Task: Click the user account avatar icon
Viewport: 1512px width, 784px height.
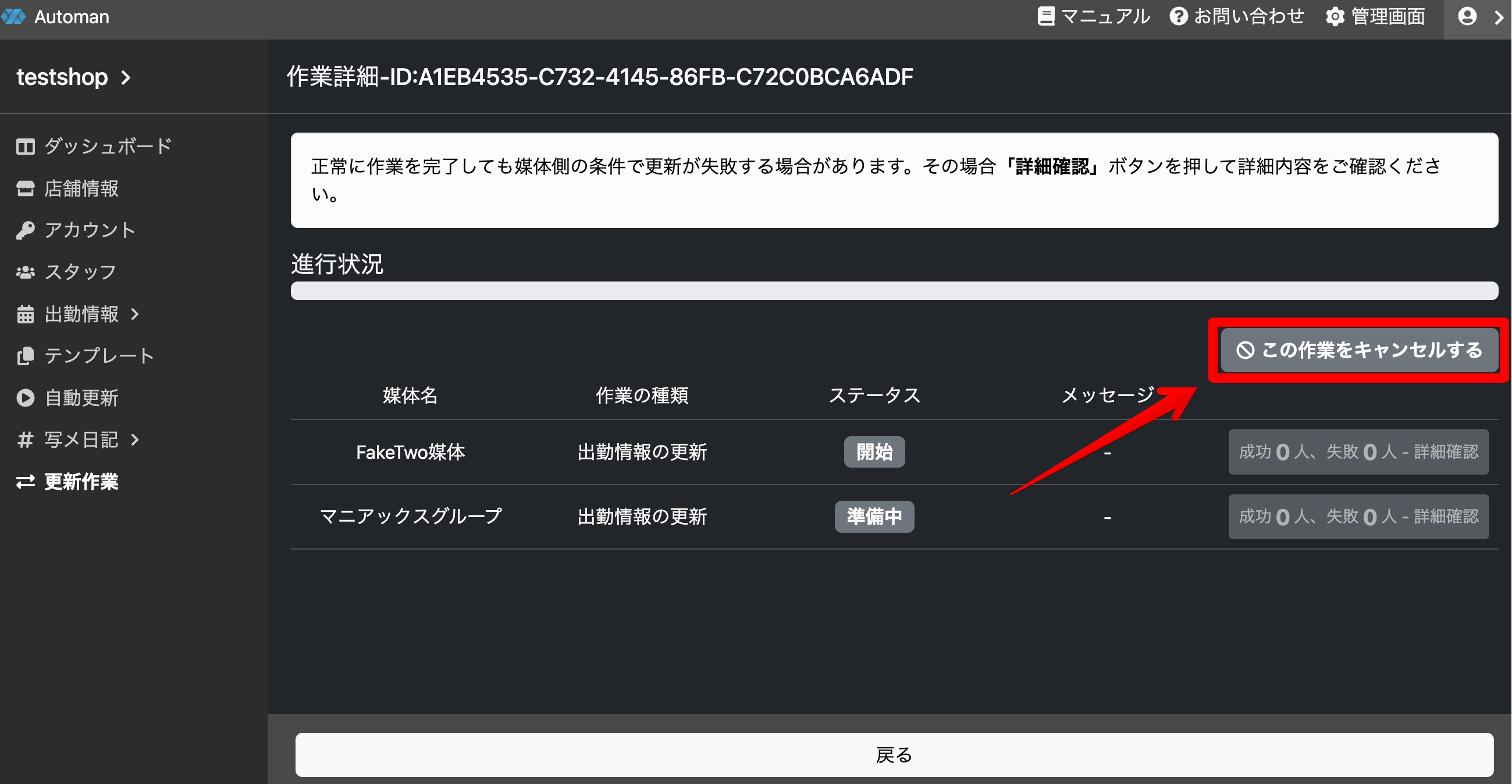Action: point(1467,16)
